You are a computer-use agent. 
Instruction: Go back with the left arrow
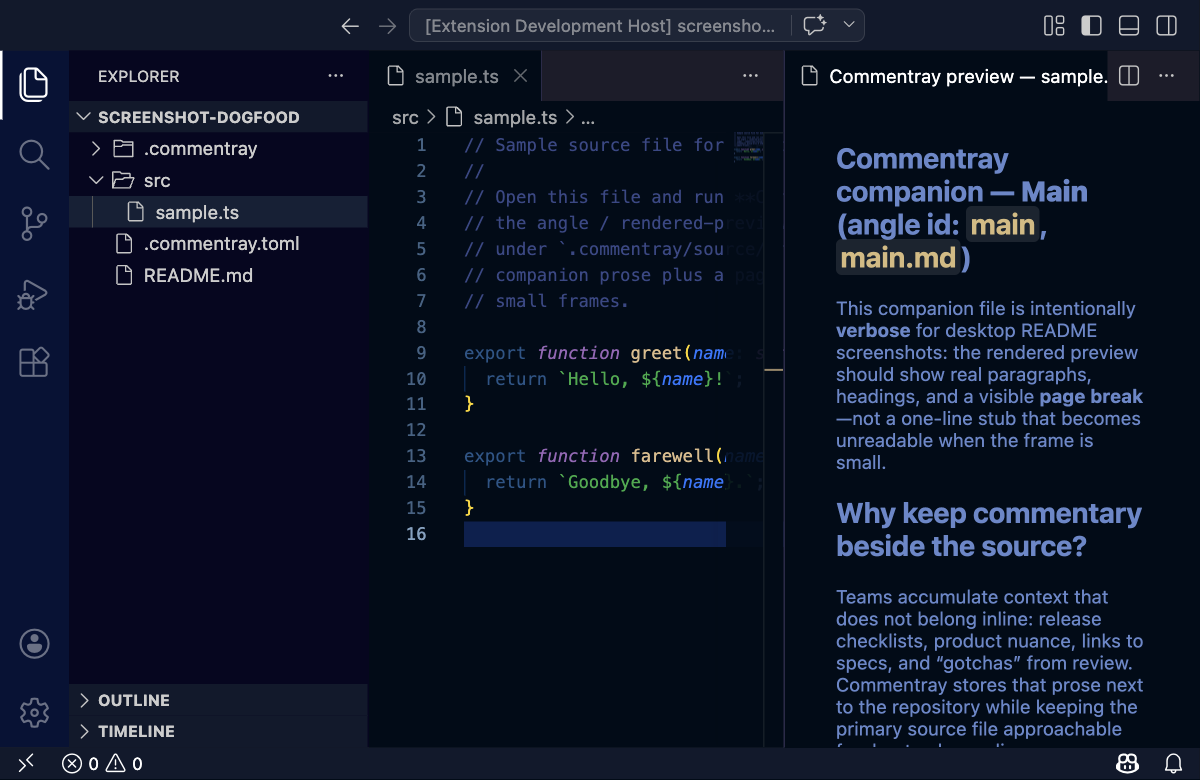(350, 25)
